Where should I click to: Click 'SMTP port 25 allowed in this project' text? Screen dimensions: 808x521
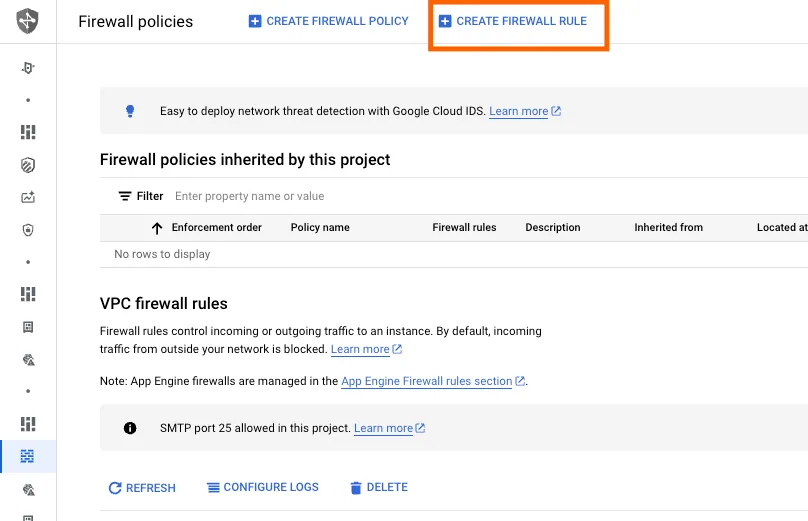point(255,428)
